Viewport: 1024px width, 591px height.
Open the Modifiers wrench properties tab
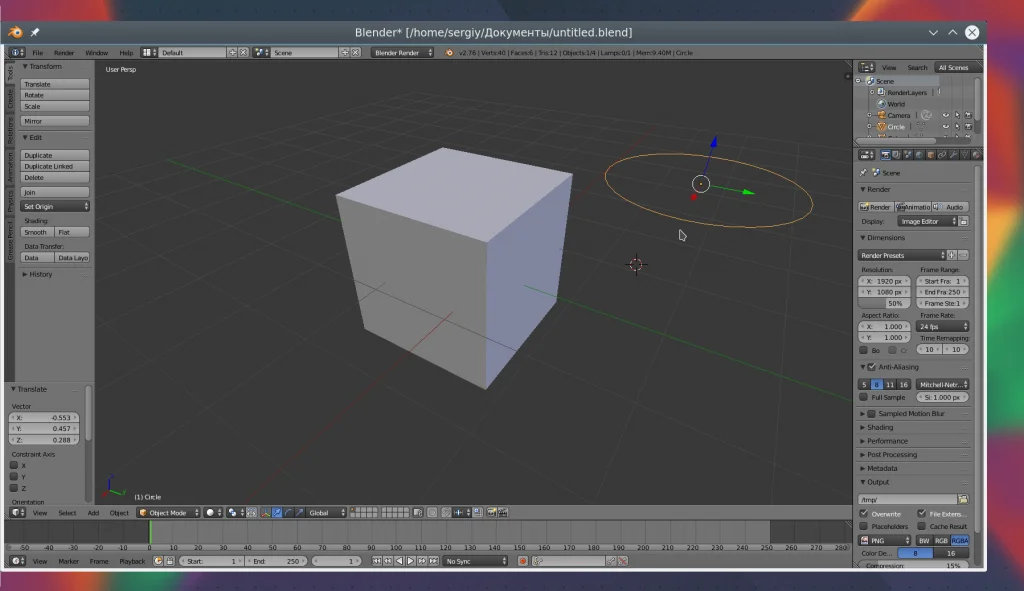click(x=953, y=155)
